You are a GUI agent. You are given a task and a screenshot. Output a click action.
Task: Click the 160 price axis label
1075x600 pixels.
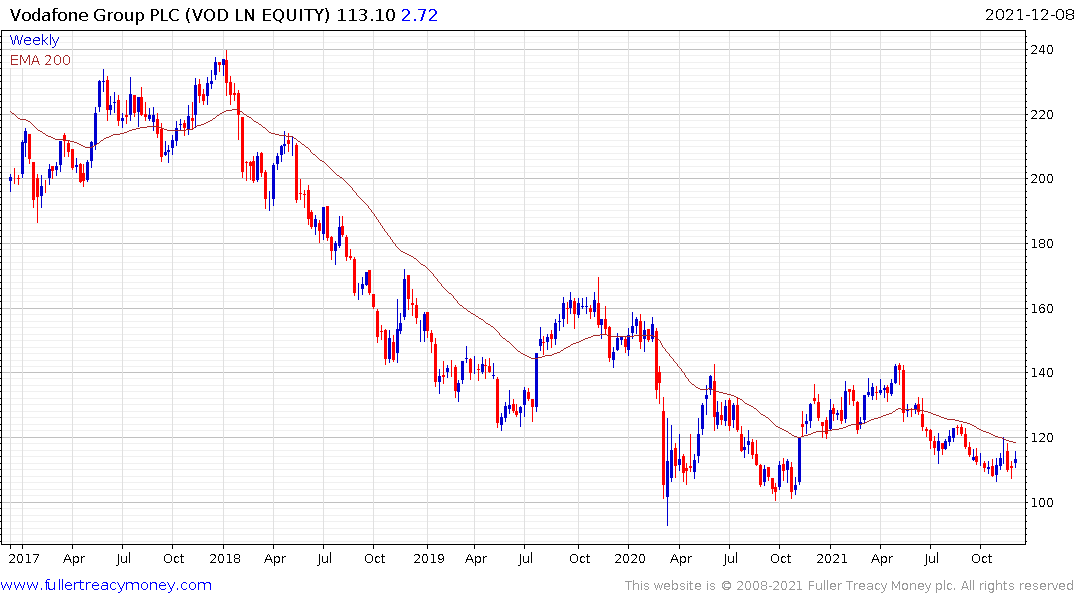coord(1042,309)
